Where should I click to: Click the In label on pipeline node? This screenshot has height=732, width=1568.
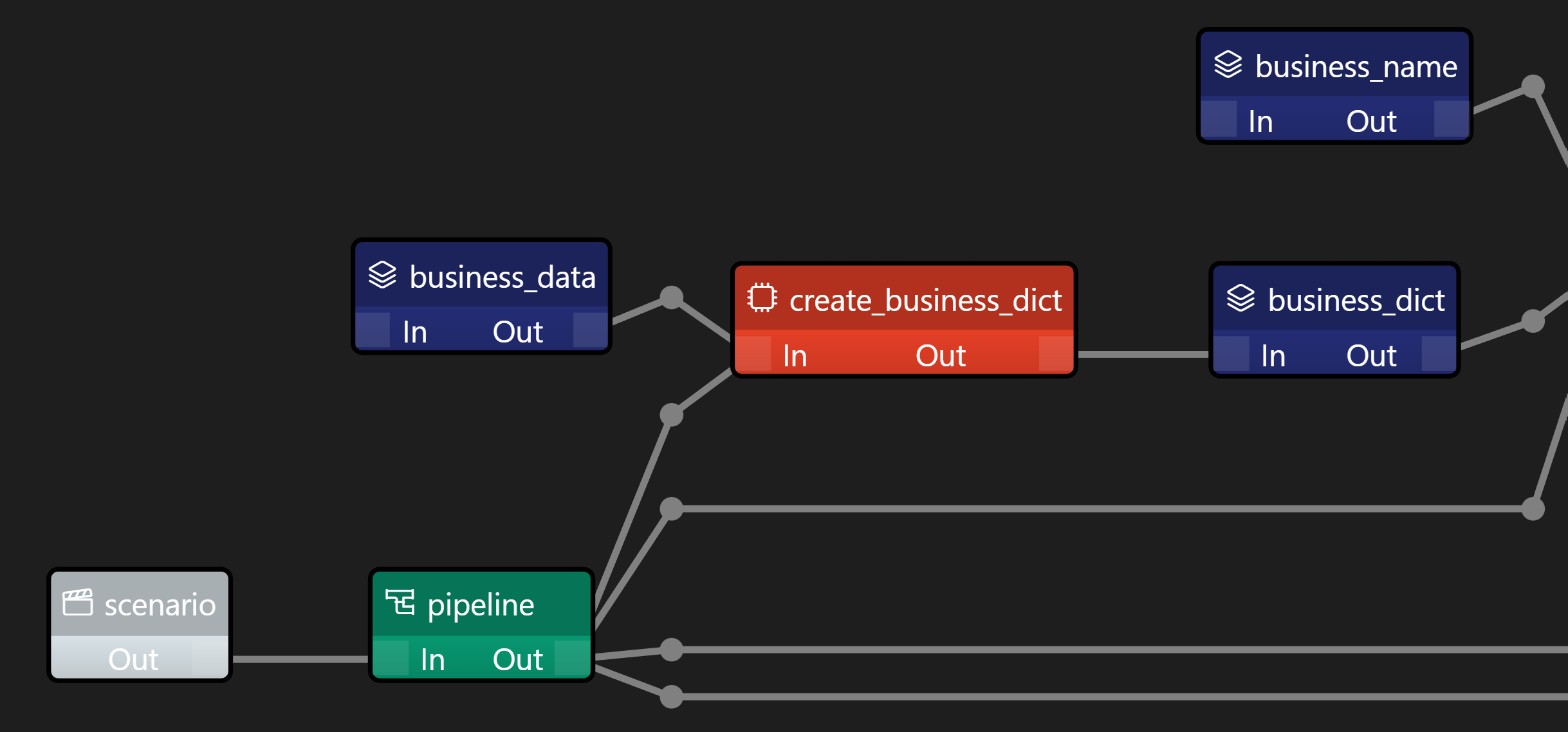point(432,659)
